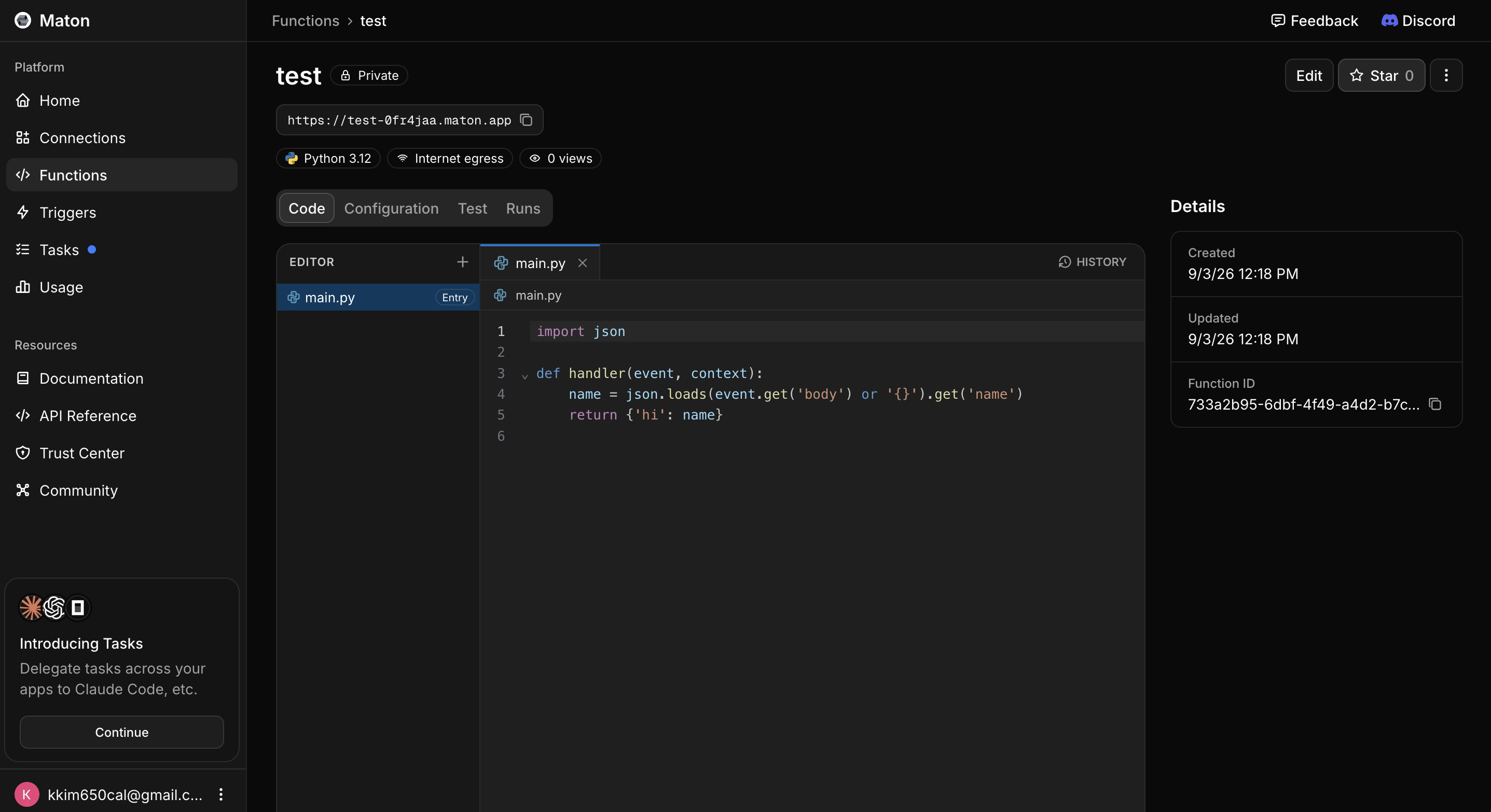Click the square app icon in promo card
Viewport: 1491px width, 812px height.
[x=78, y=607]
